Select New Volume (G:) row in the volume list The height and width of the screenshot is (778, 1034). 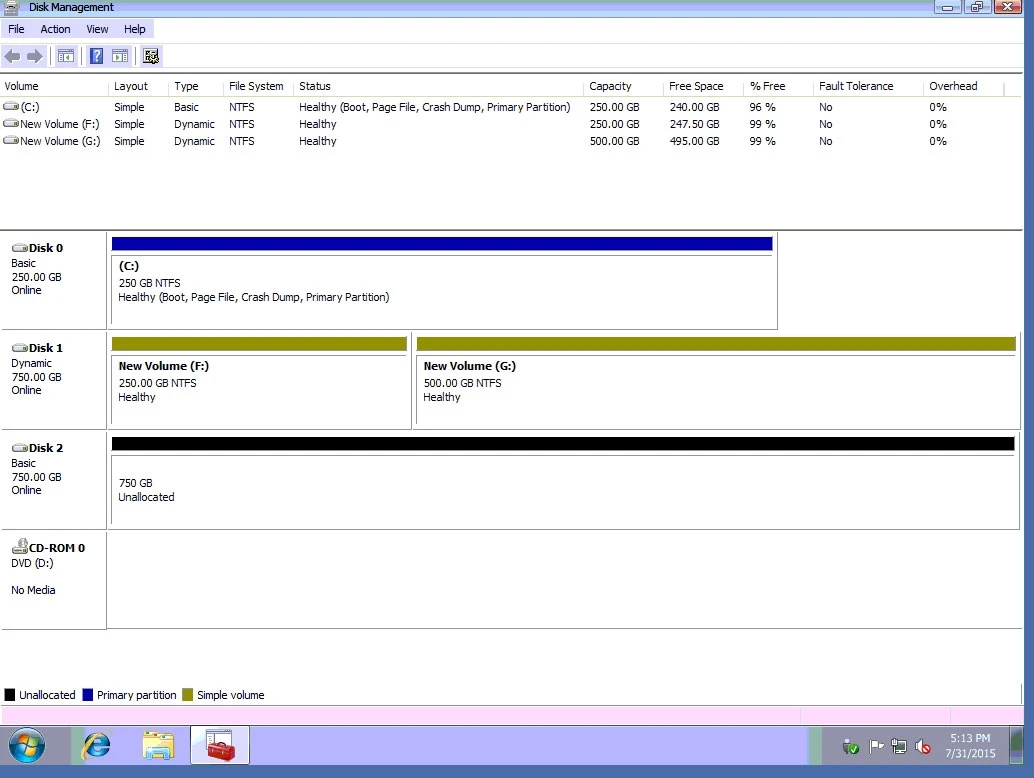click(60, 141)
